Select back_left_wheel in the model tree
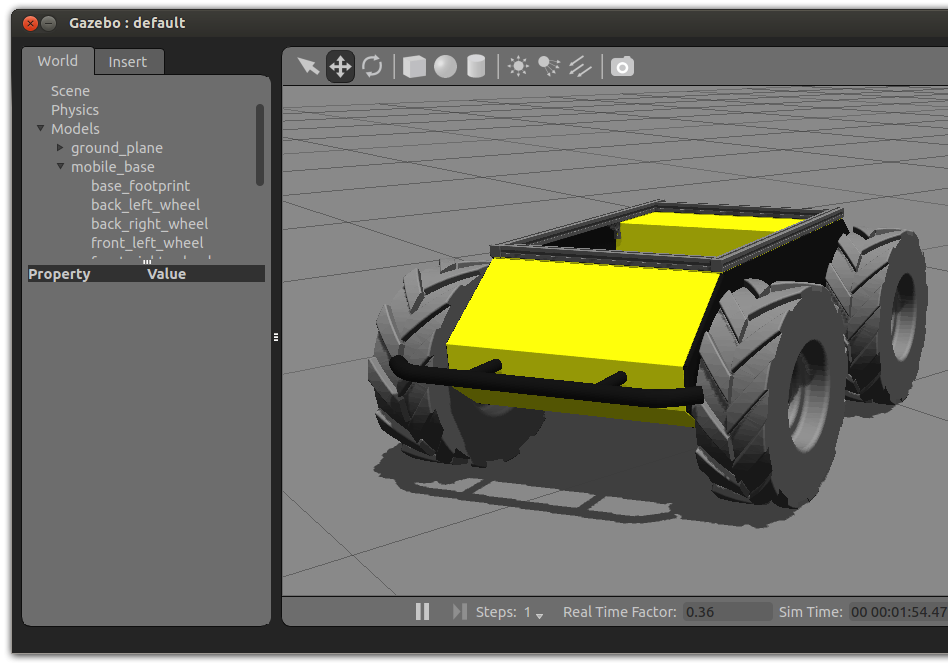 pos(145,205)
